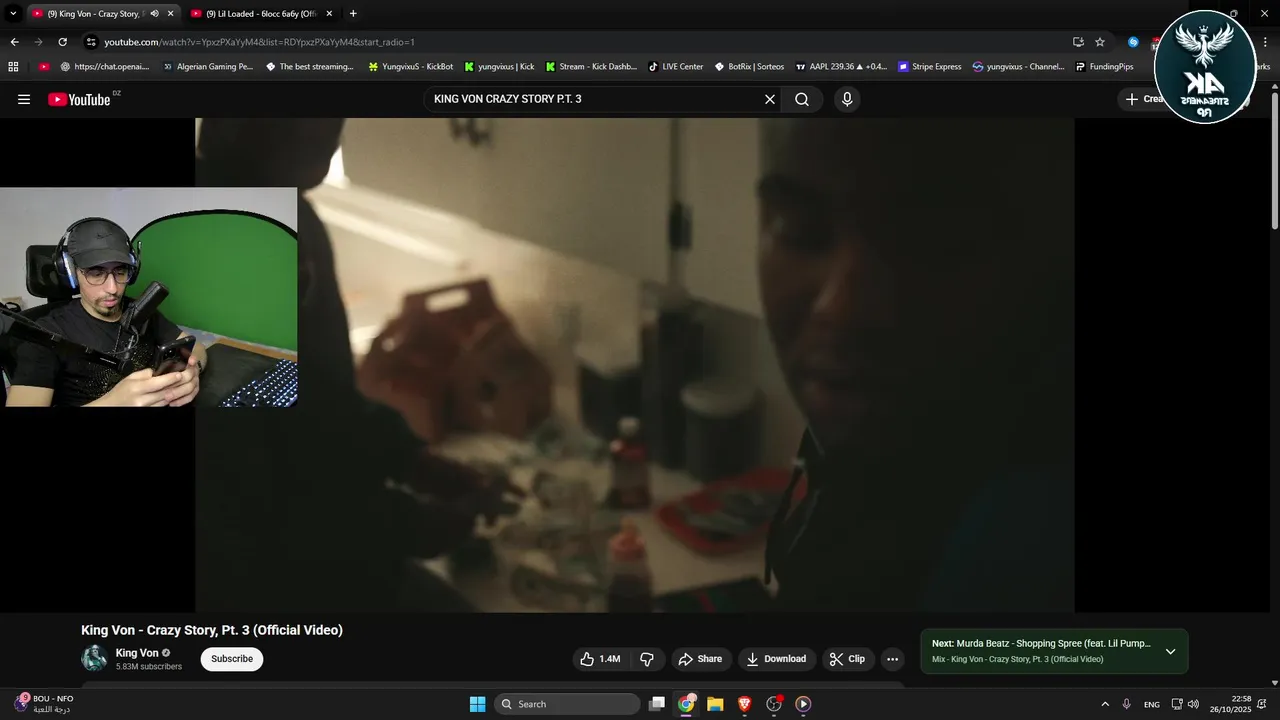The image size is (1280, 720).
Task: Open the King Von channel name link
Action: click(137, 653)
